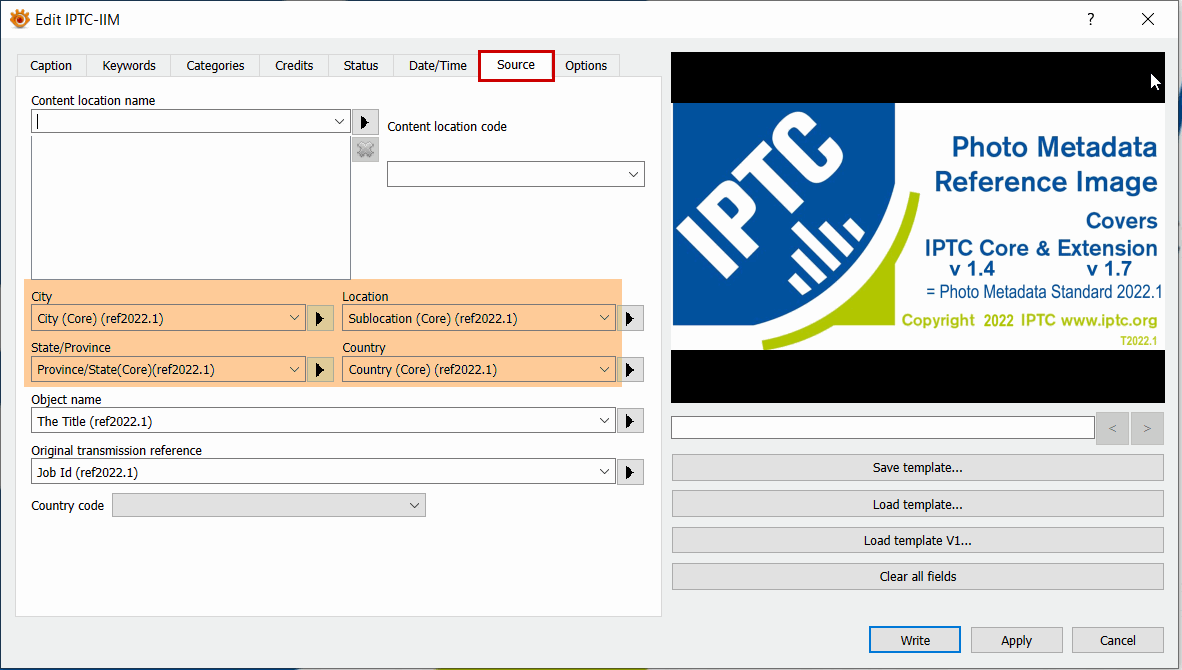Click the IPTC reference image preview
This screenshot has height=670, width=1182.
pos(917,227)
